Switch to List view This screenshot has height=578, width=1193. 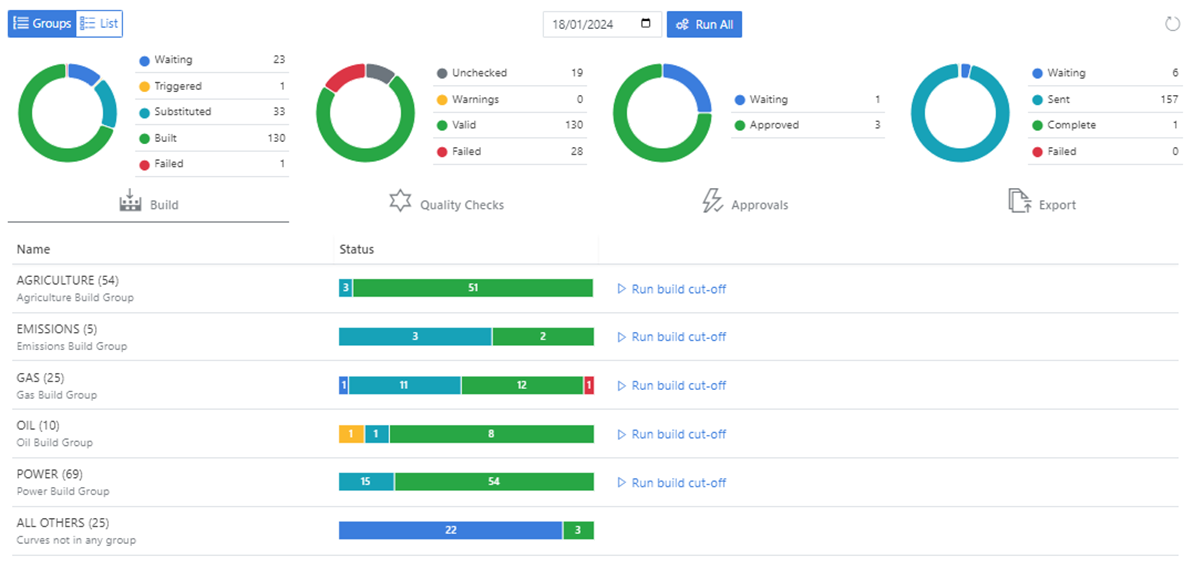(x=99, y=23)
